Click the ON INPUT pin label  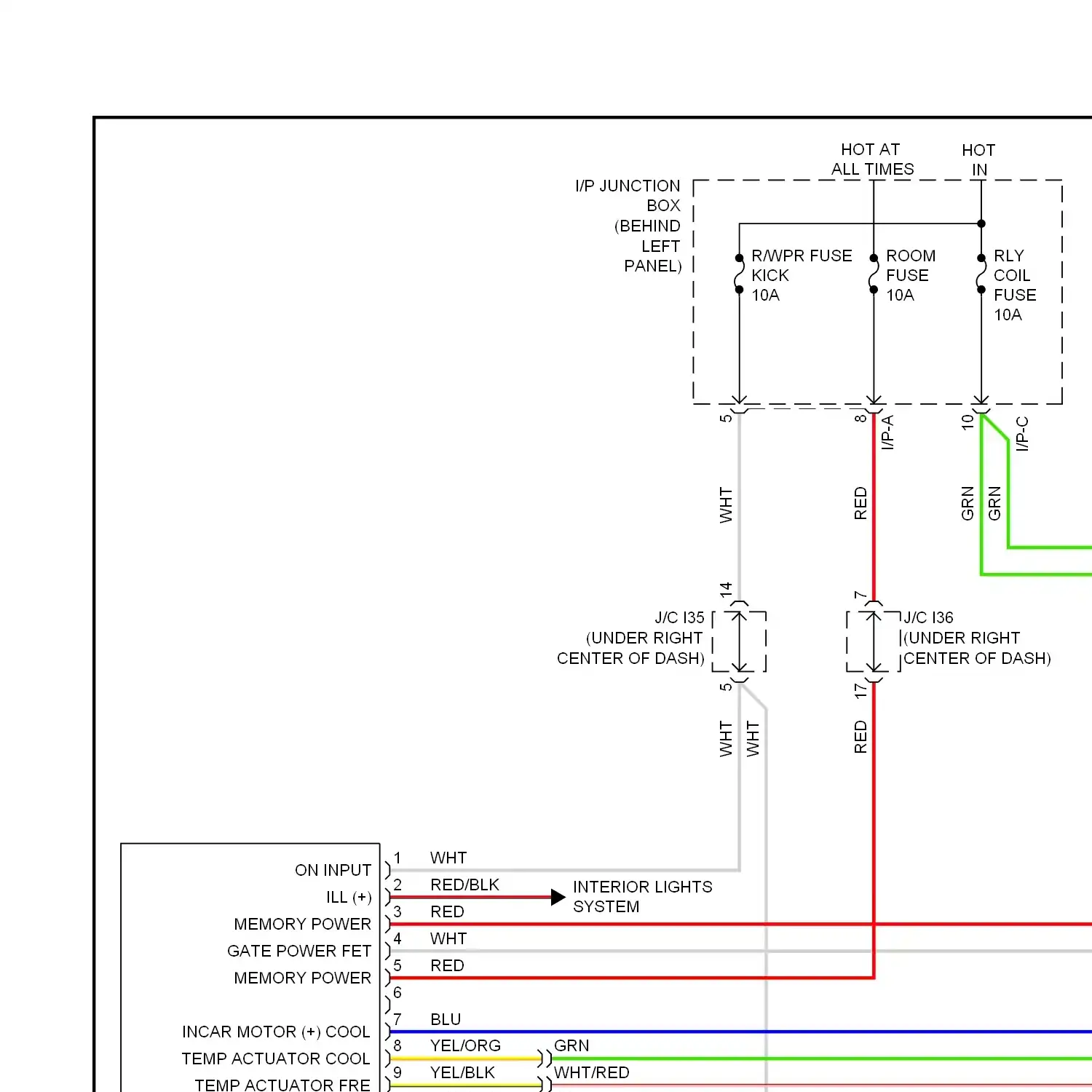pyautogui.click(x=333, y=870)
